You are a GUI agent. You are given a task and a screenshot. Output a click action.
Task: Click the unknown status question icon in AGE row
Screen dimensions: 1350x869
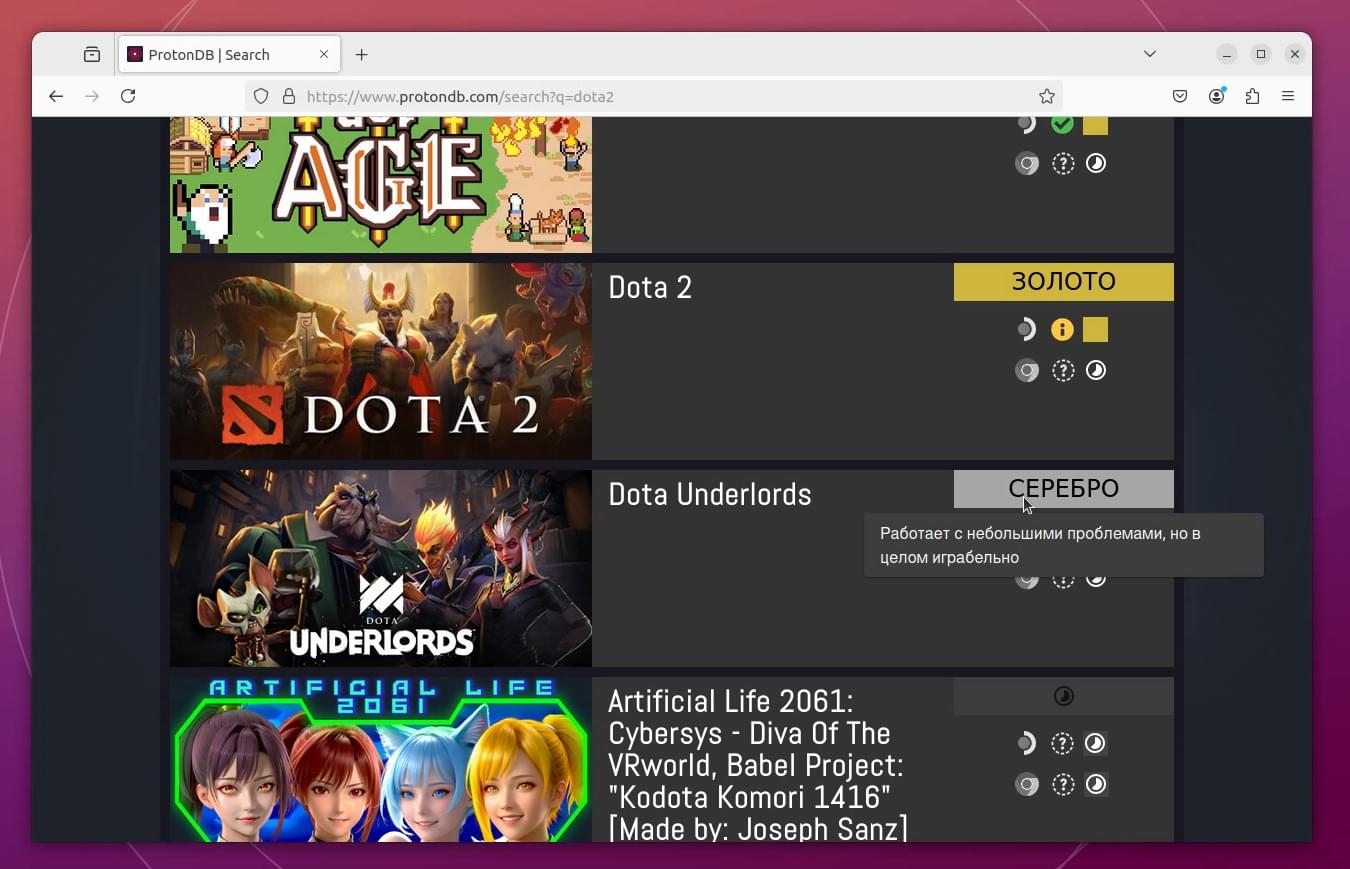click(x=1063, y=164)
